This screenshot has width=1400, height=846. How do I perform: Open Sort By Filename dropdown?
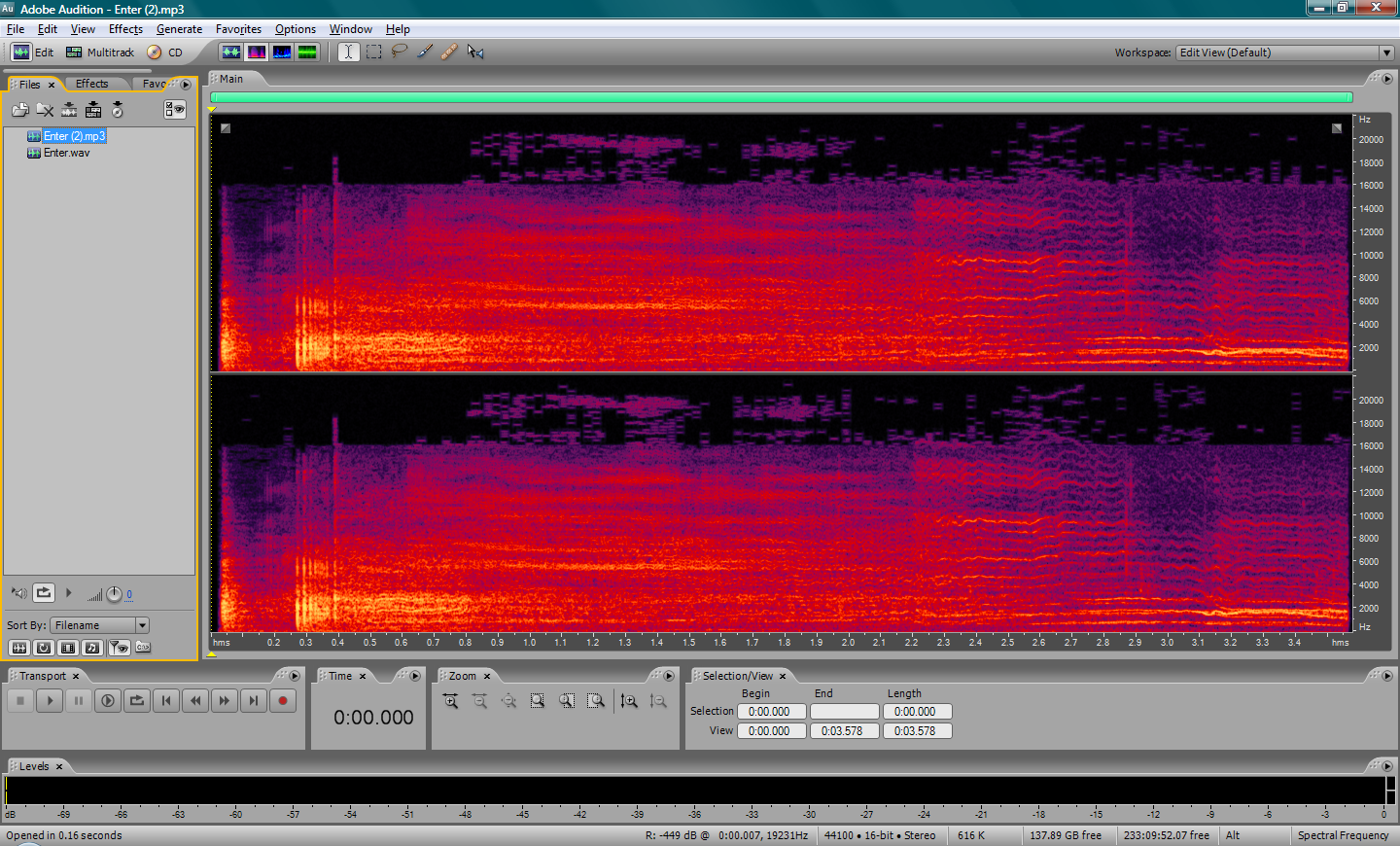[99, 625]
